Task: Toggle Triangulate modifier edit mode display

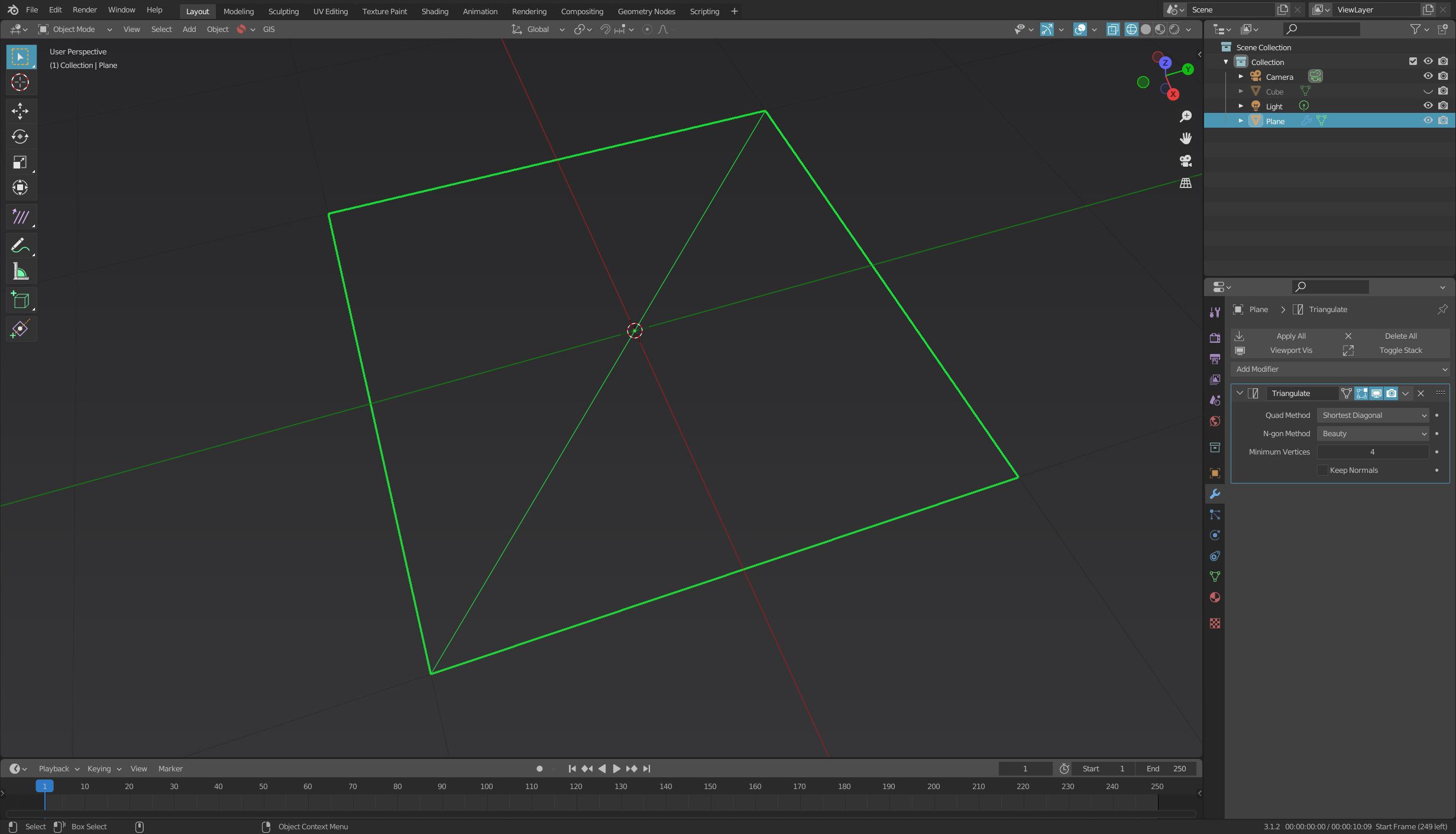Action: [1361, 393]
